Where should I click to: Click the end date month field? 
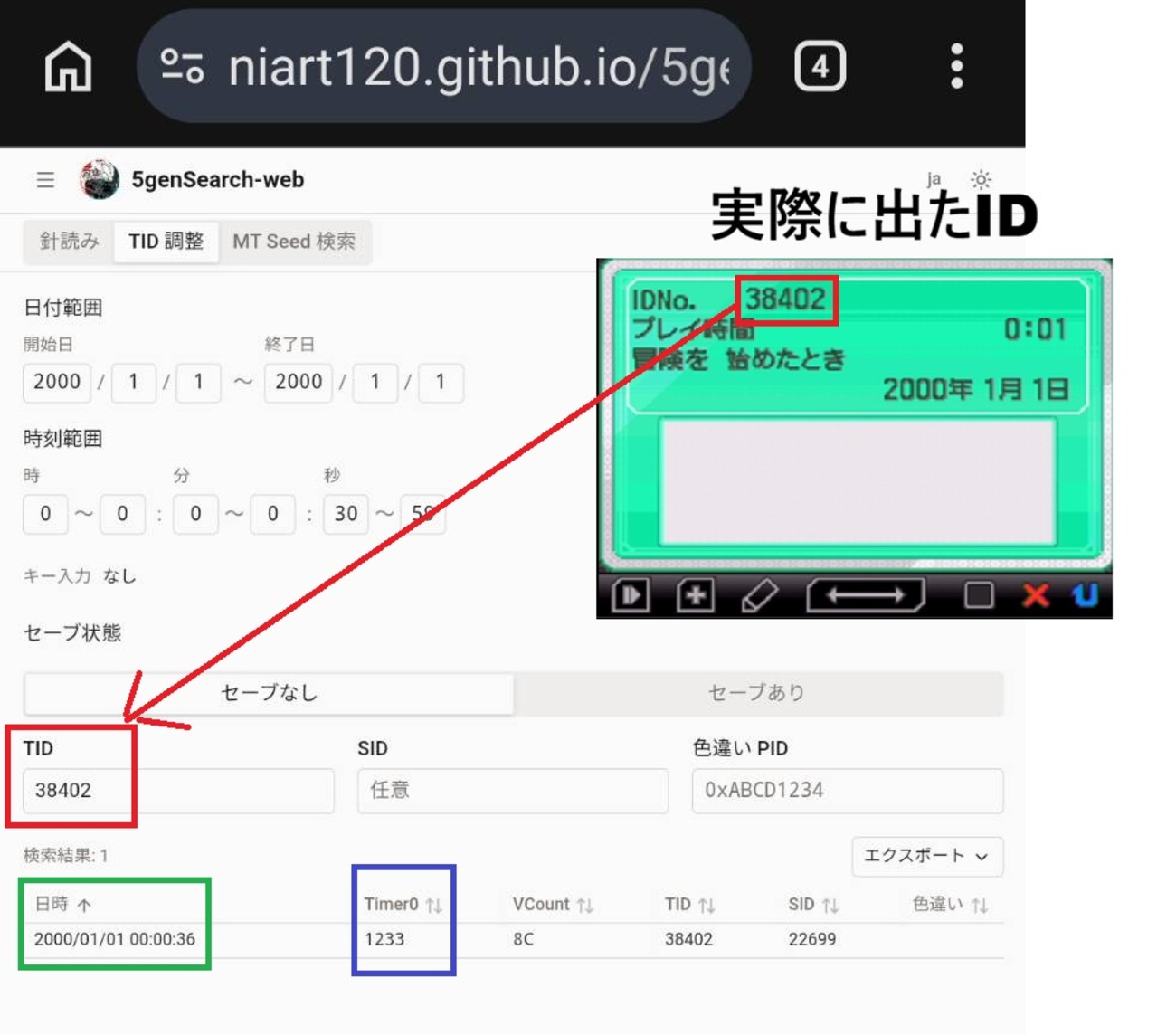tap(375, 382)
